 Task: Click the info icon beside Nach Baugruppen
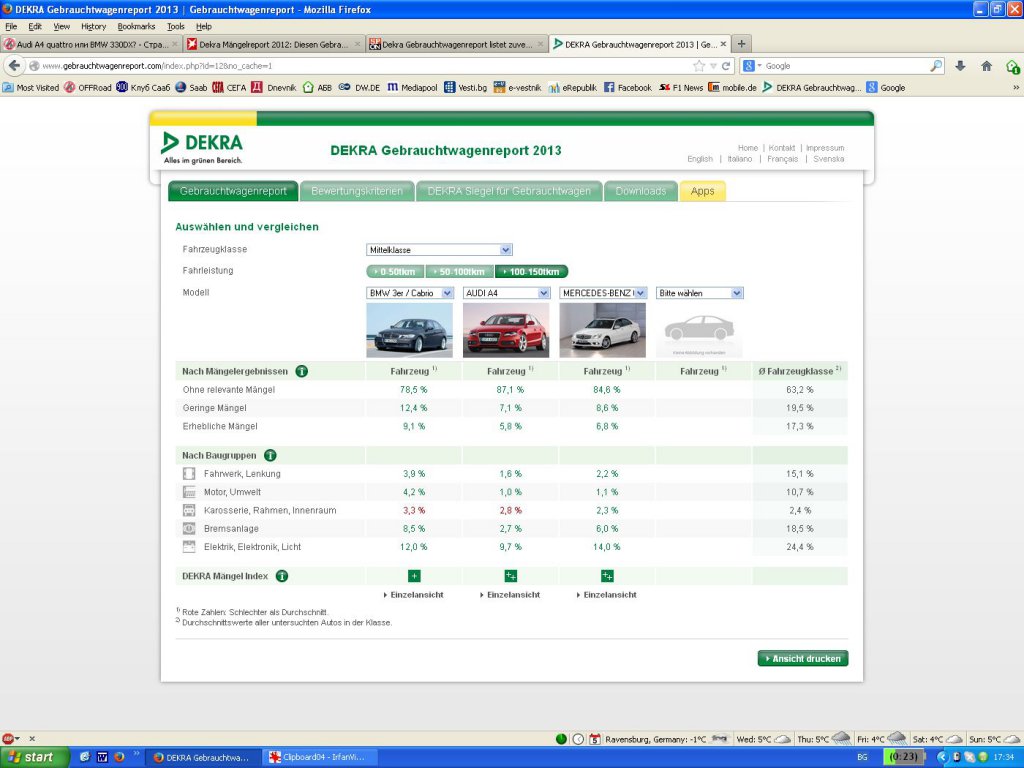(270, 455)
